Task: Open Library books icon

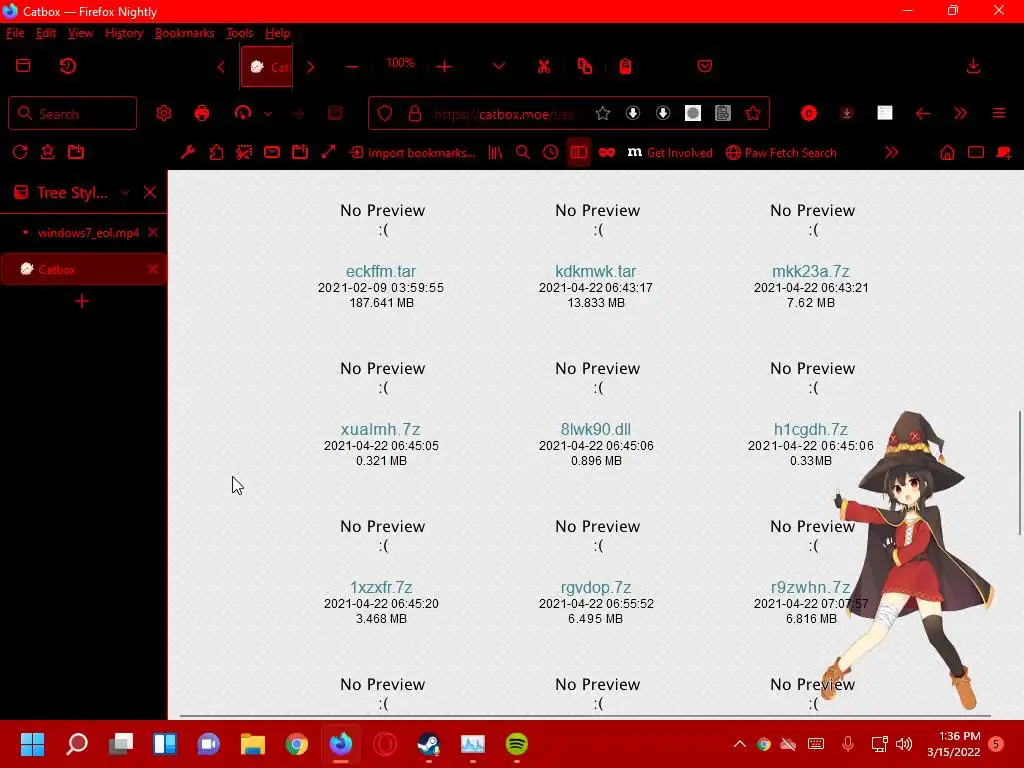Action: (495, 152)
